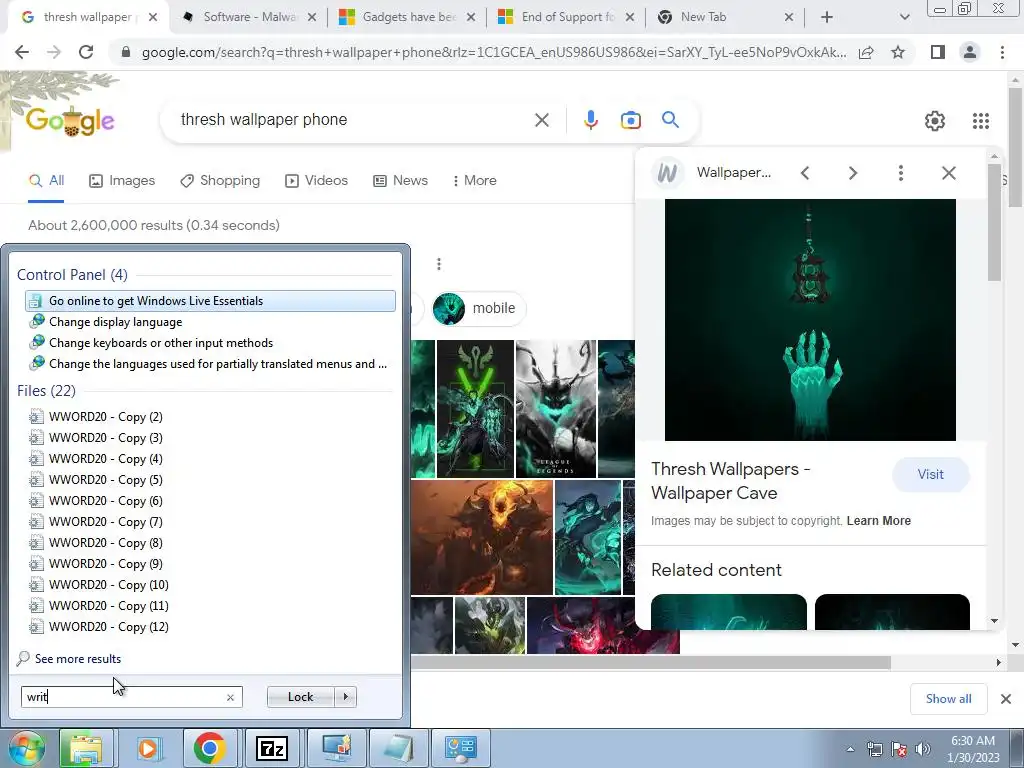This screenshot has width=1024, height=768.
Task: Open the three-dot options above the image results
Action: point(439,264)
